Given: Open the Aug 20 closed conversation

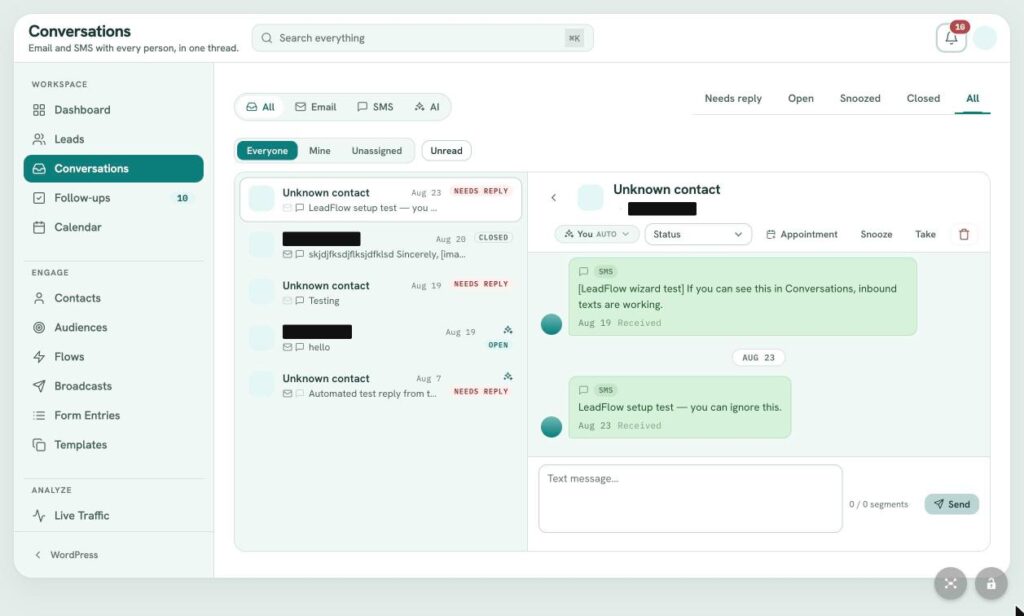Looking at the screenshot, I should (381, 246).
